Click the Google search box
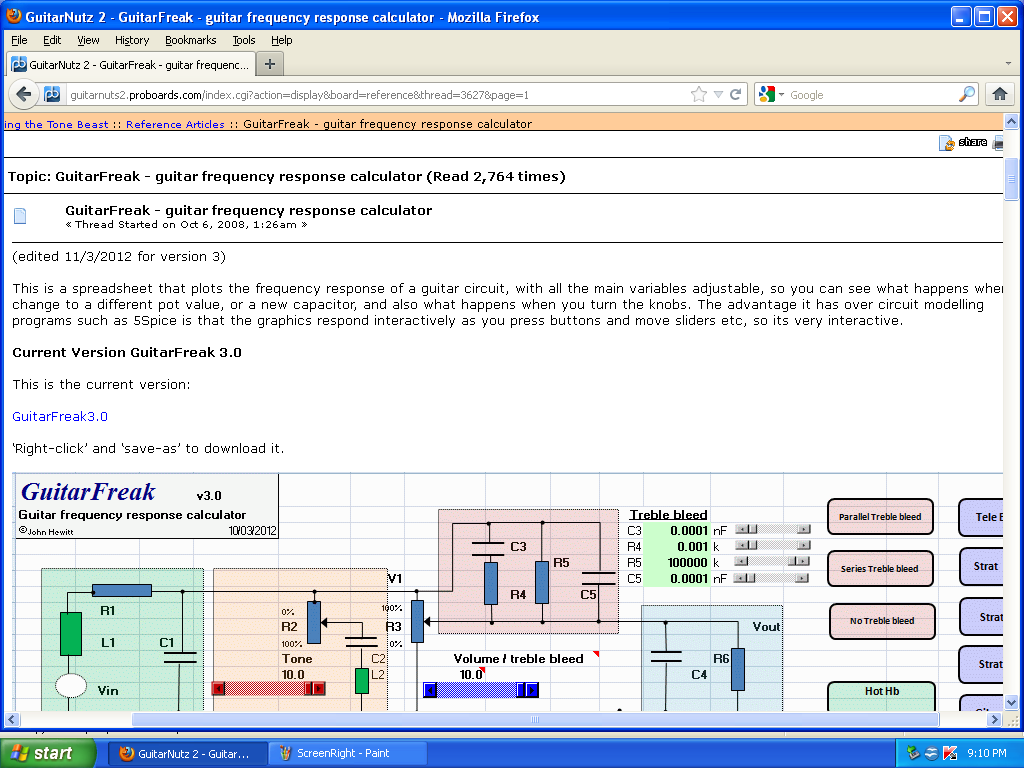 tap(872, 95)
